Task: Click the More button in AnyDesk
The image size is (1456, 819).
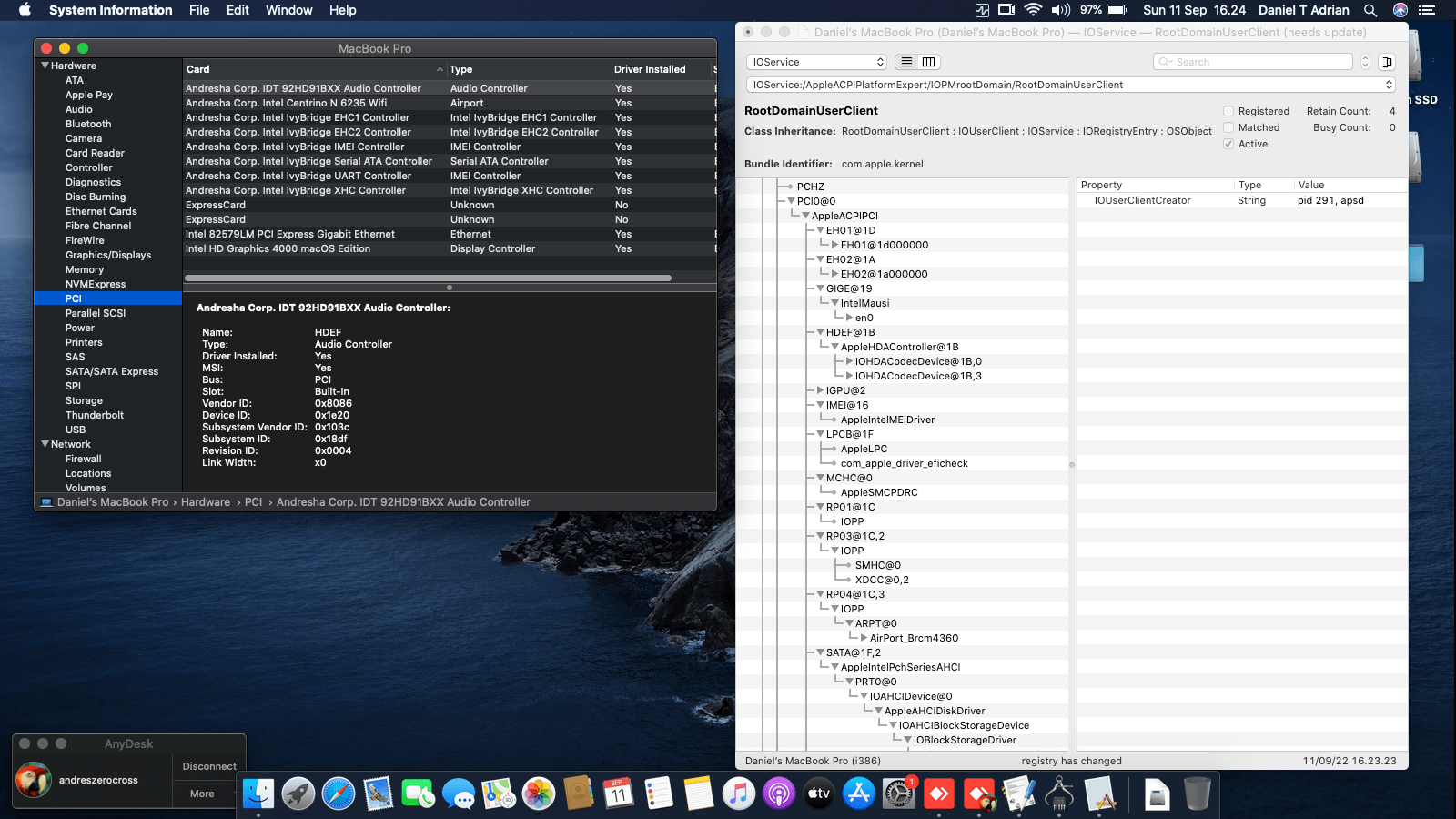Action: pyautogui.click(x=202, y=794)
